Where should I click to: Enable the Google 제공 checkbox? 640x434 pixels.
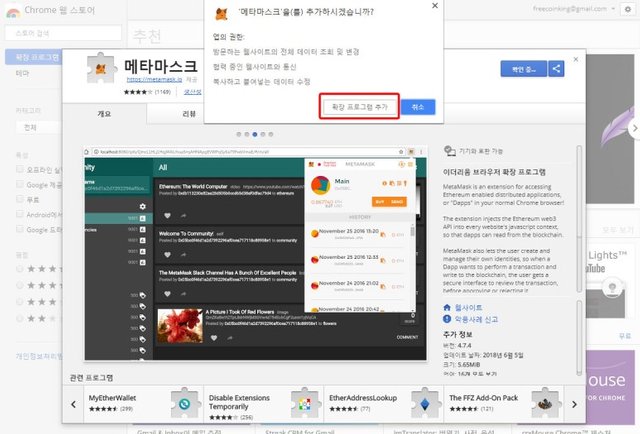click(20, 185)
